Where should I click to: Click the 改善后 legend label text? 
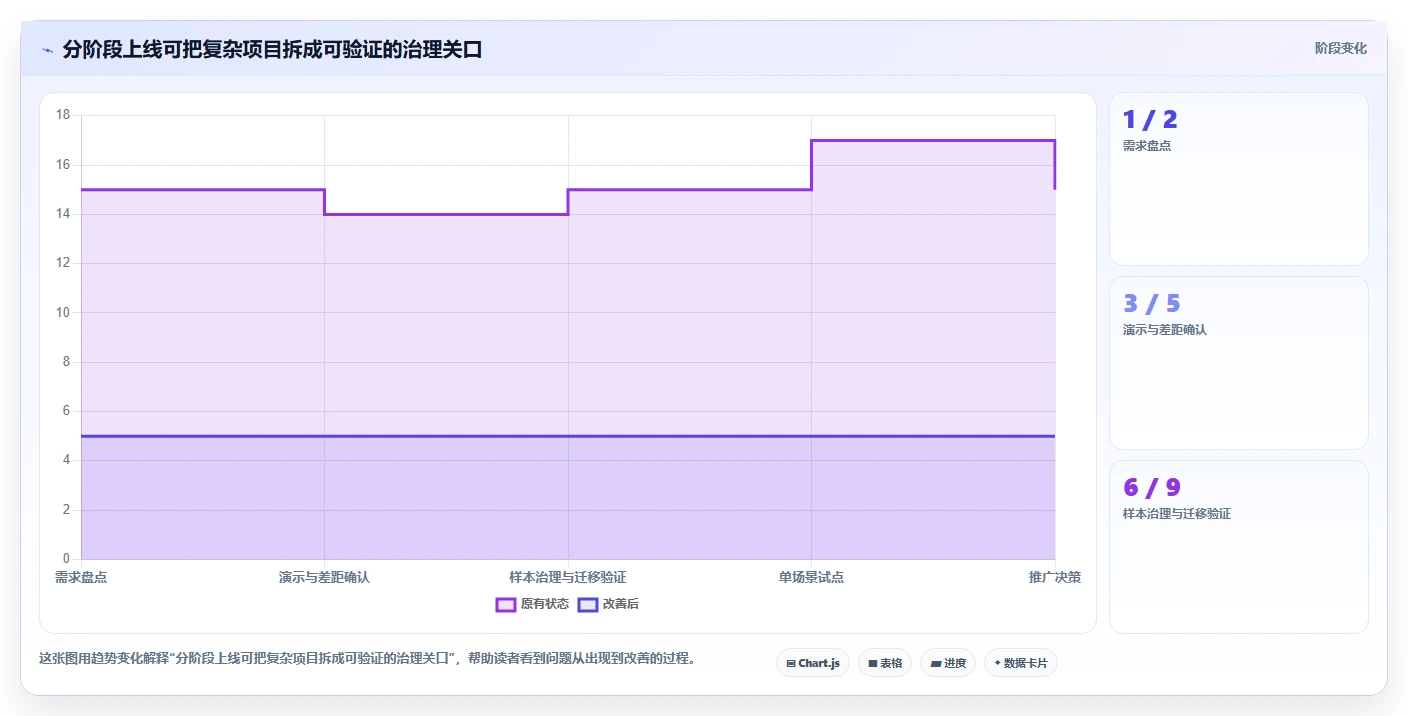[621, 604]
